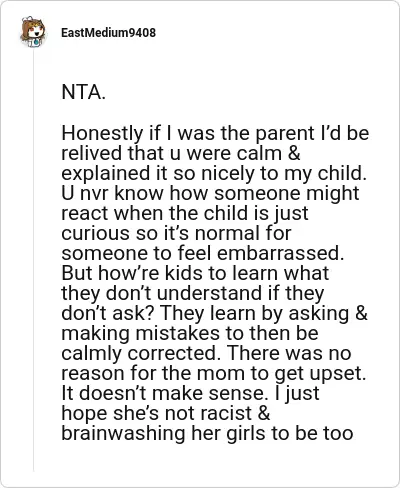Click the line starting "It doesn't make sense."
400x488 pixels.
point(191,394)
